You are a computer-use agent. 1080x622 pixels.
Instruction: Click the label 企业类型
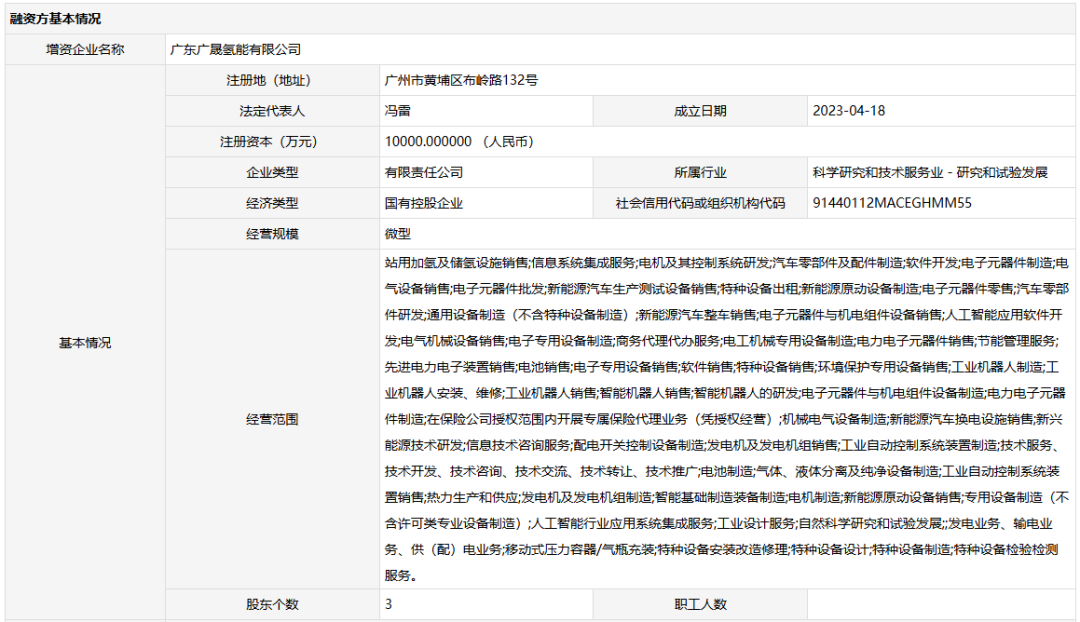click(272, 173)
